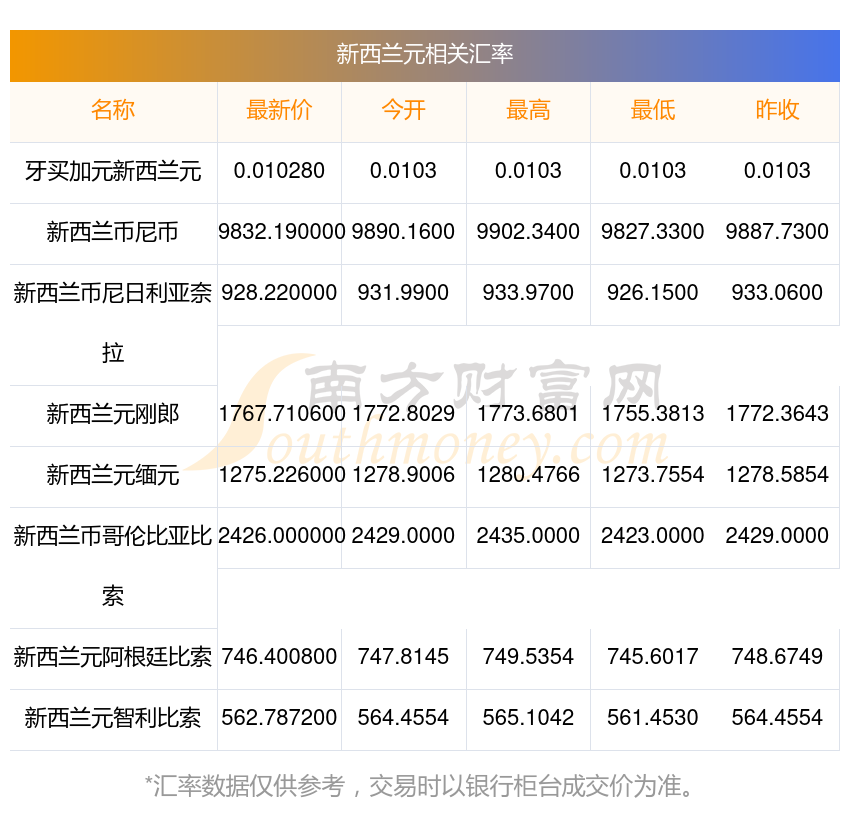The height and width of the screenshot is (817, 850).
Task: Click the opening value 1278.9006
Action: click(x=403, y=475)
